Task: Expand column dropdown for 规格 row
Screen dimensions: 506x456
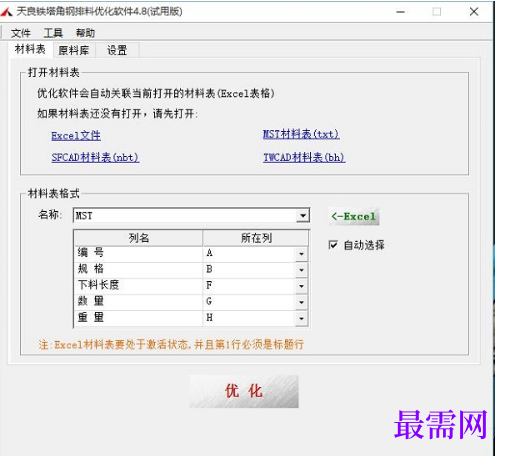Action: pos(301,270)
